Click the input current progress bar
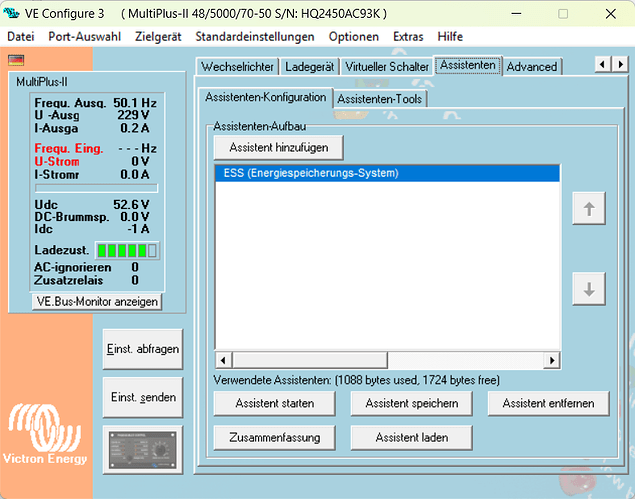Viewport: 635px width, 499px height. point(96,188)
